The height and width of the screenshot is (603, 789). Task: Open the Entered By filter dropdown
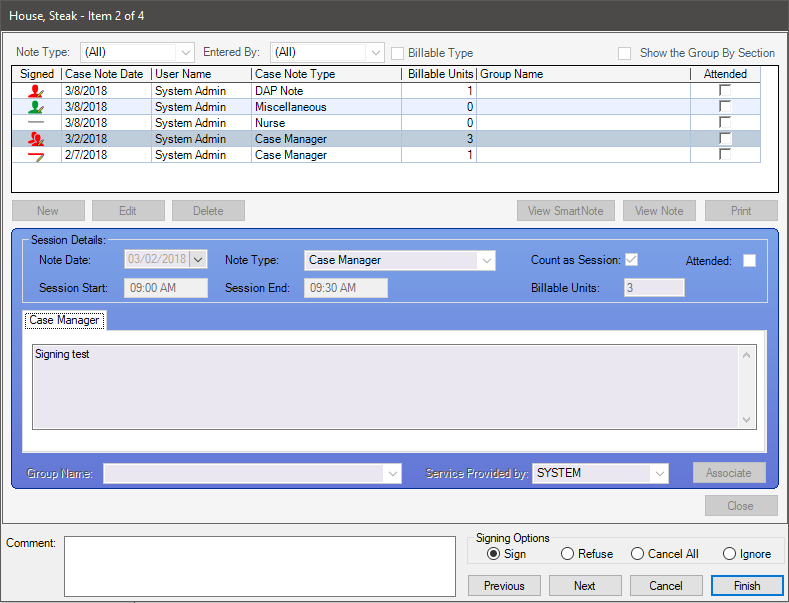(375, 52)
